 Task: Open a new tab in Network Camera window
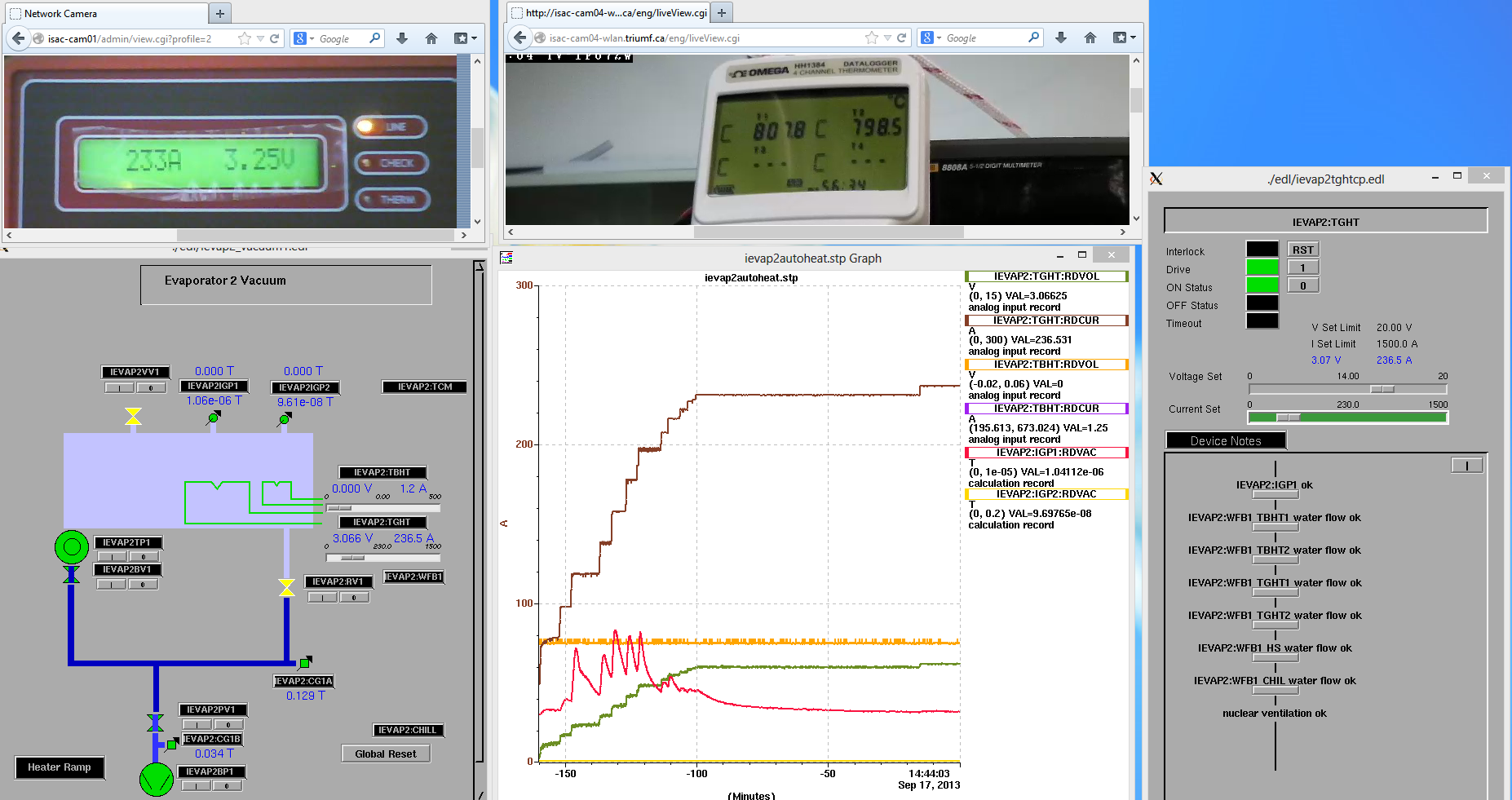(x=220, y=13)
